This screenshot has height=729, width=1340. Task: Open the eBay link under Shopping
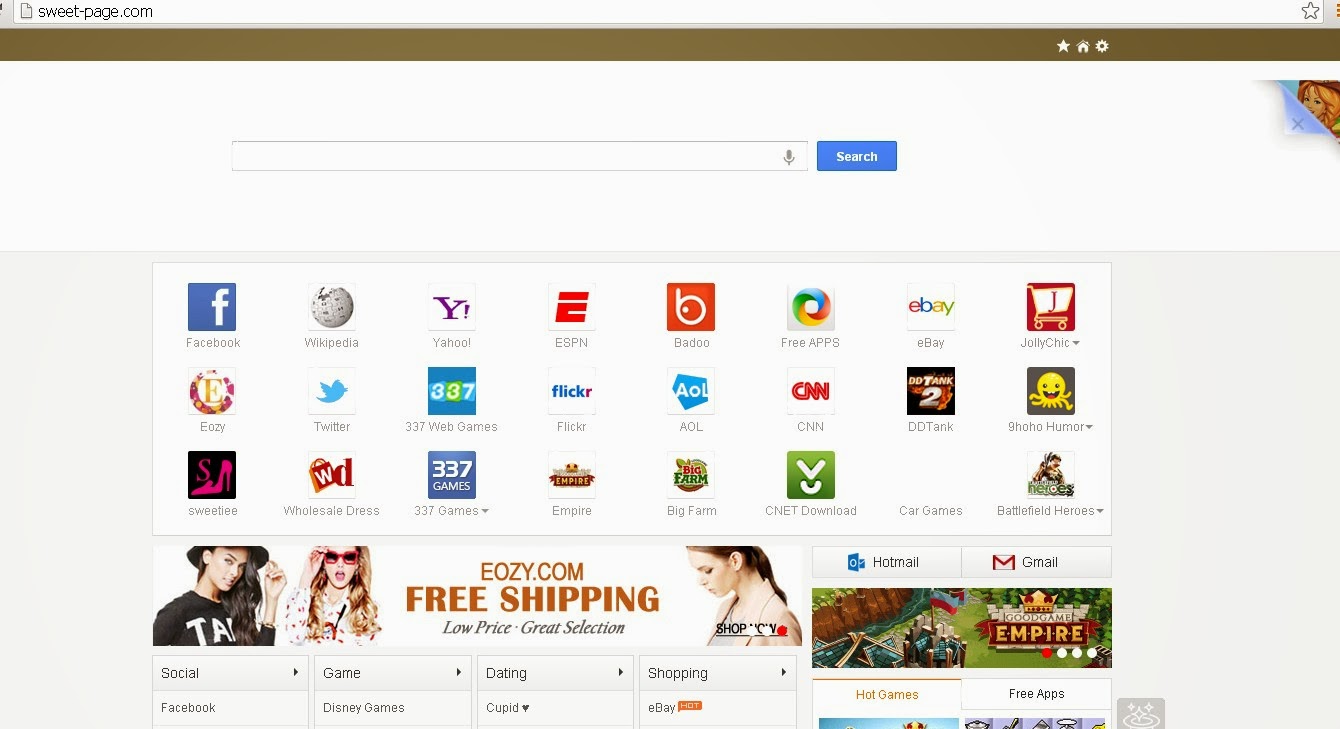(662, 708)
